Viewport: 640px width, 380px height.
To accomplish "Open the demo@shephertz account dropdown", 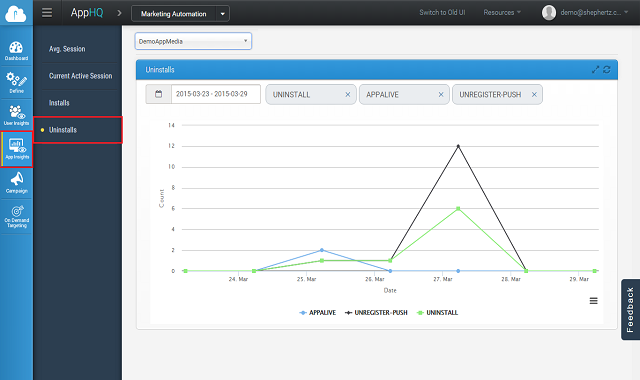I will point(594,13).
